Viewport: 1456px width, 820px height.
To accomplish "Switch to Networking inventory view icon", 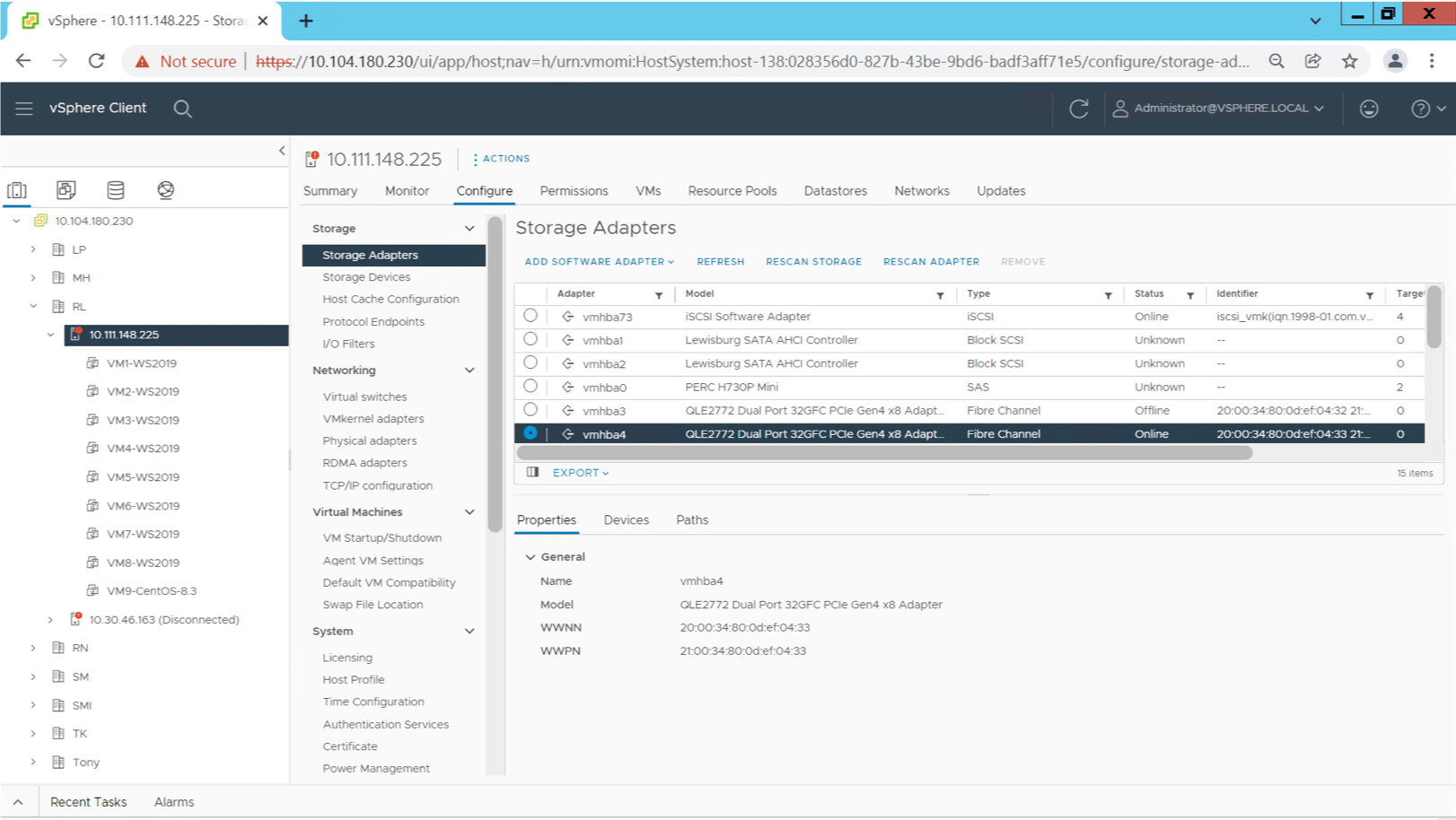I will tap(166, 190).
